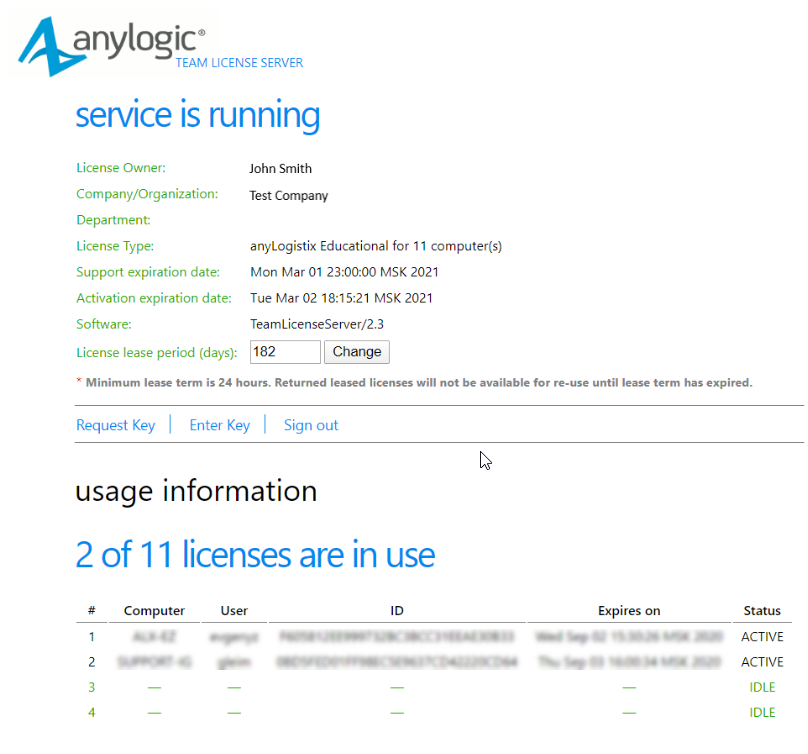
Task: Click the 'License Owner:' label
Action: pyautogui.click(x=121, y=168)
